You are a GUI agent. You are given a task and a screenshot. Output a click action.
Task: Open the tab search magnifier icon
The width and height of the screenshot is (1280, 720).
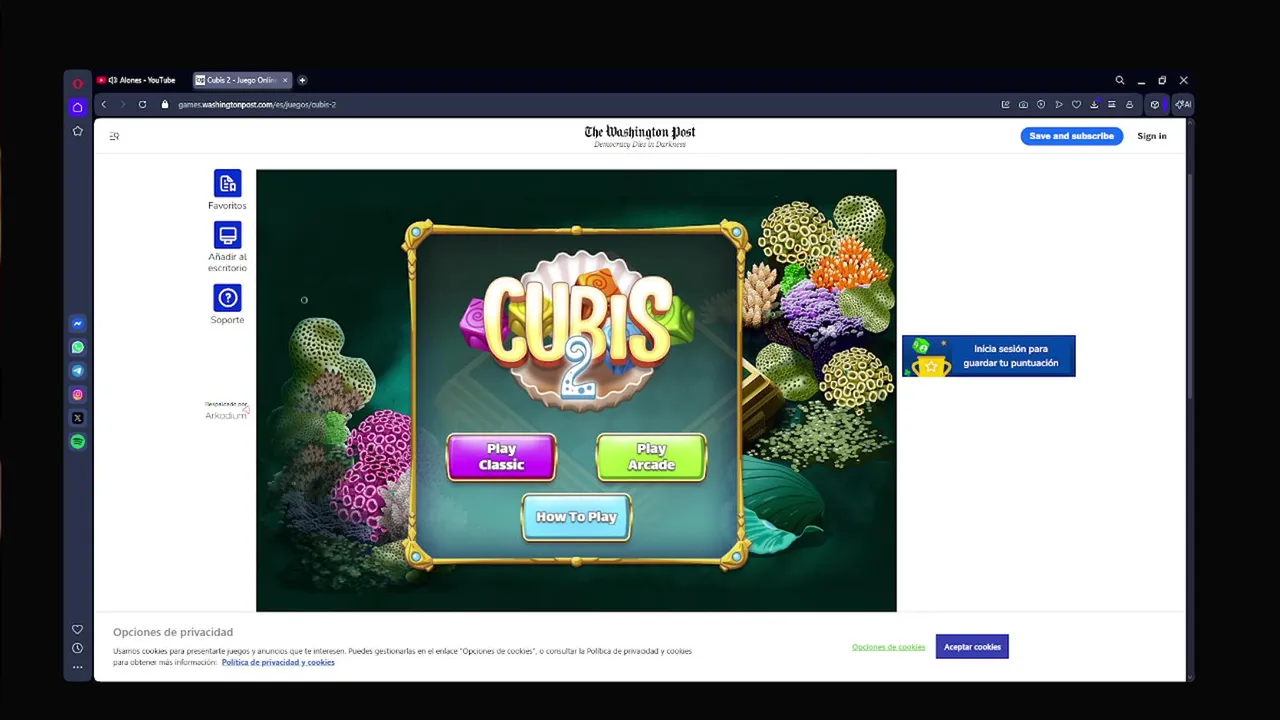pyautogui.click(x=1120, y=80)
